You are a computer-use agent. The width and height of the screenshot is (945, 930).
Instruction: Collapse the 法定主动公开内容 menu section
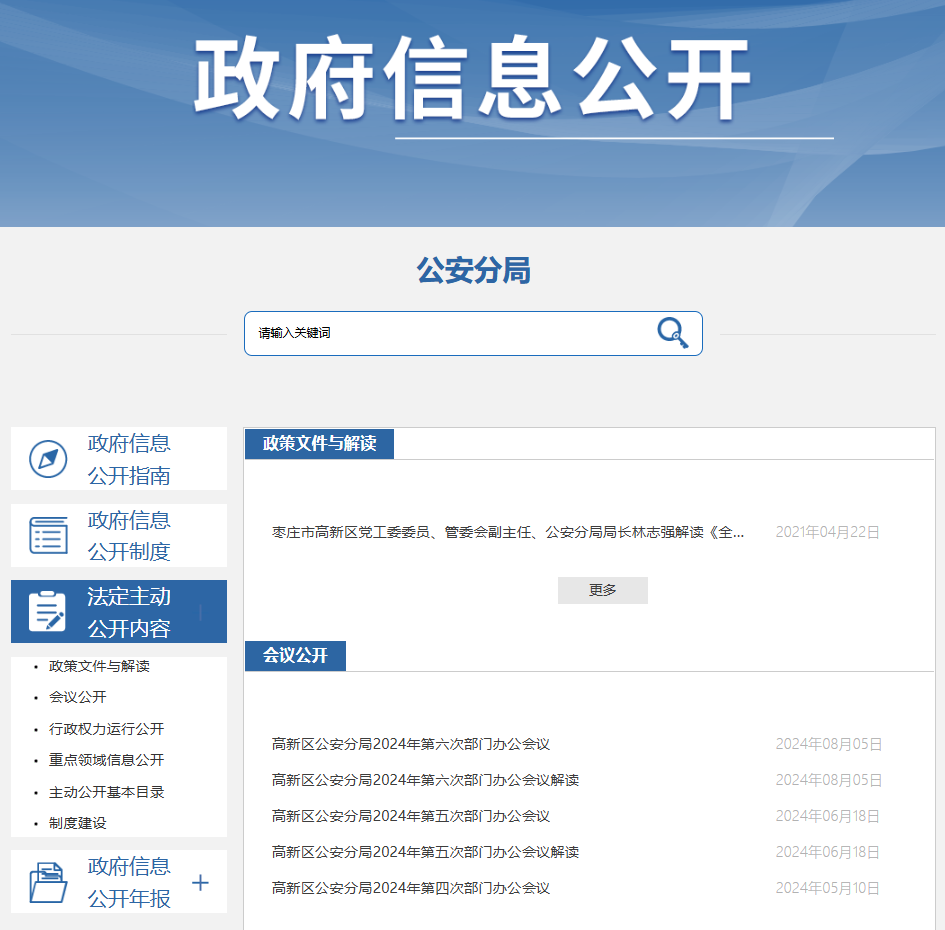coord(201,612)
